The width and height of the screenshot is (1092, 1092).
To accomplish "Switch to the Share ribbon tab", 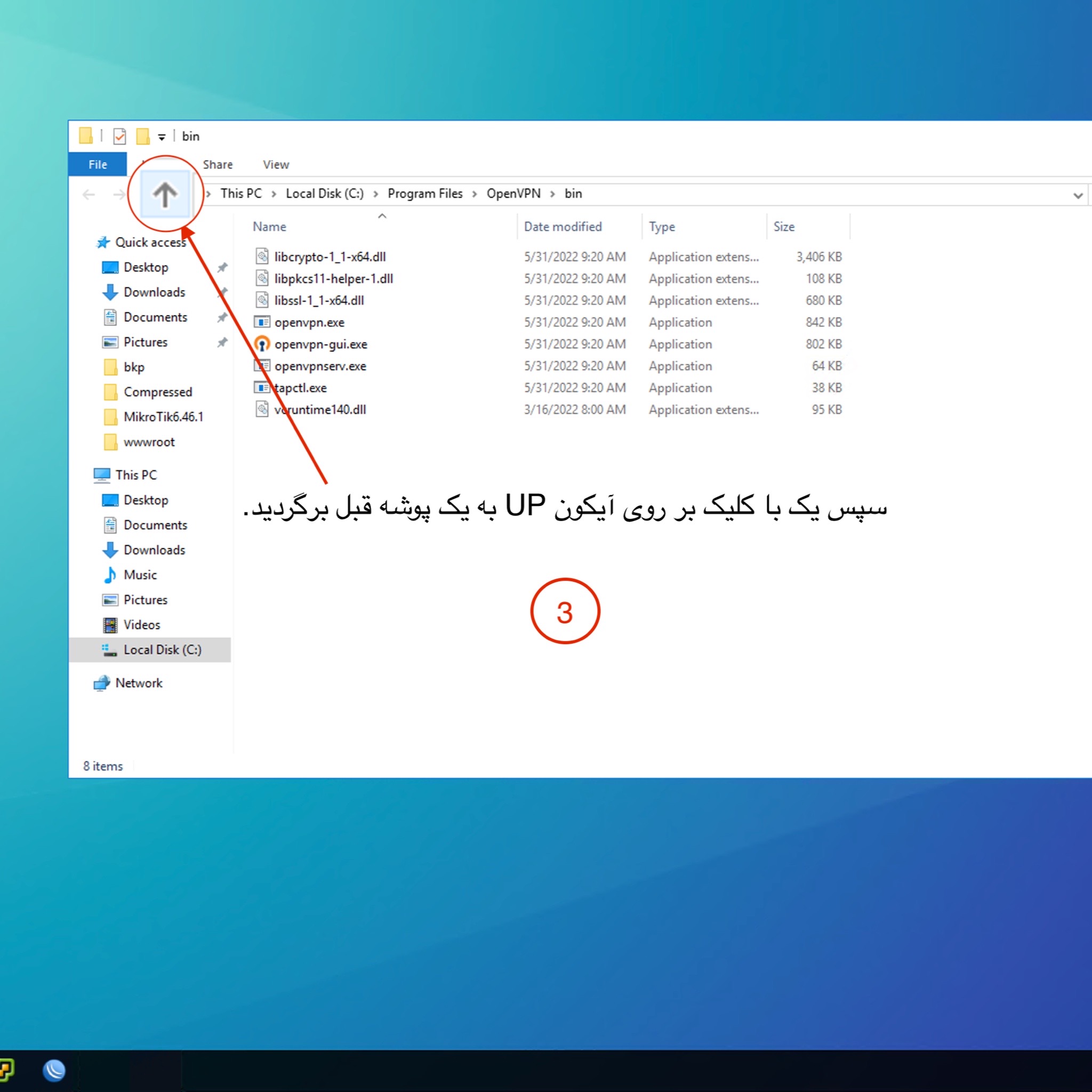I will coord(218,164).
